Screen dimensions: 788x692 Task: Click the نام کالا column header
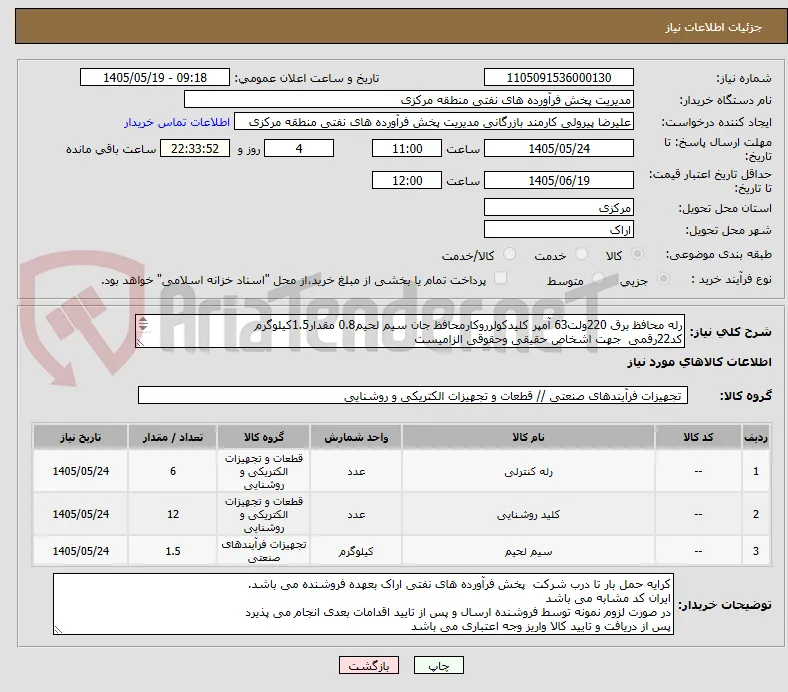(528, 438)
